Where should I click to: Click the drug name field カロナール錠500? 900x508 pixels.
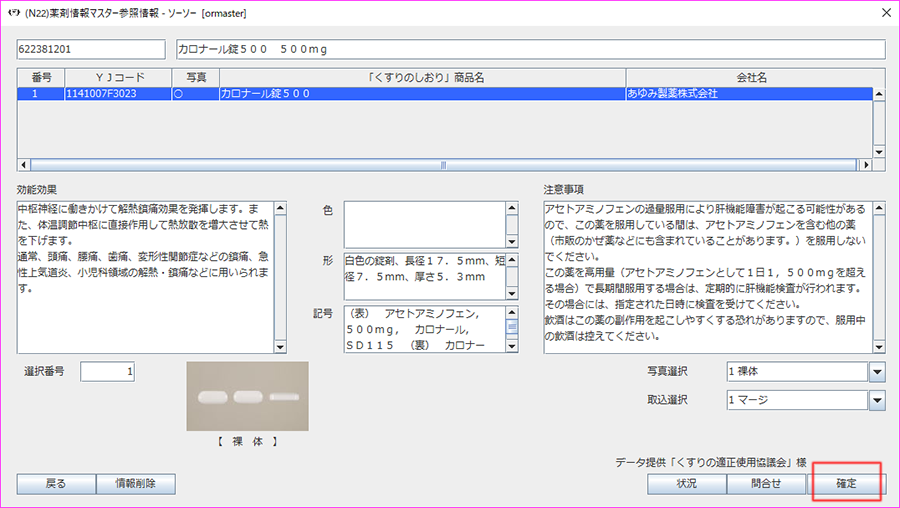[531, 49]
